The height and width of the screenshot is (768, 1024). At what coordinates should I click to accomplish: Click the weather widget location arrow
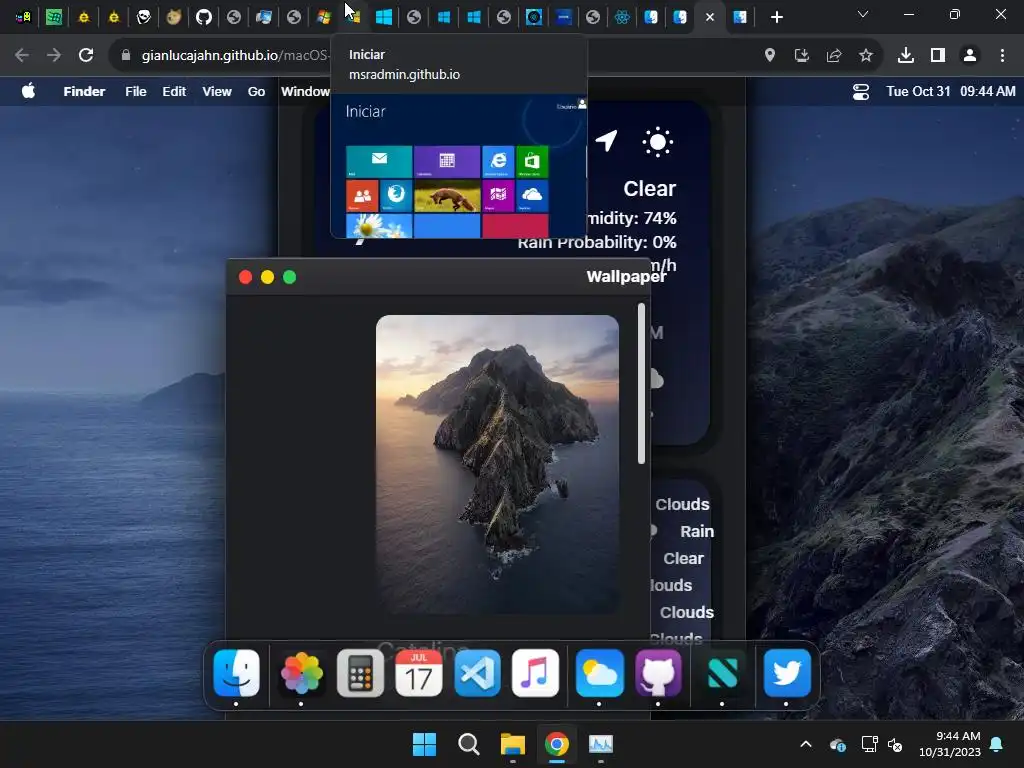pyautogui.click(x=607, y=140)
